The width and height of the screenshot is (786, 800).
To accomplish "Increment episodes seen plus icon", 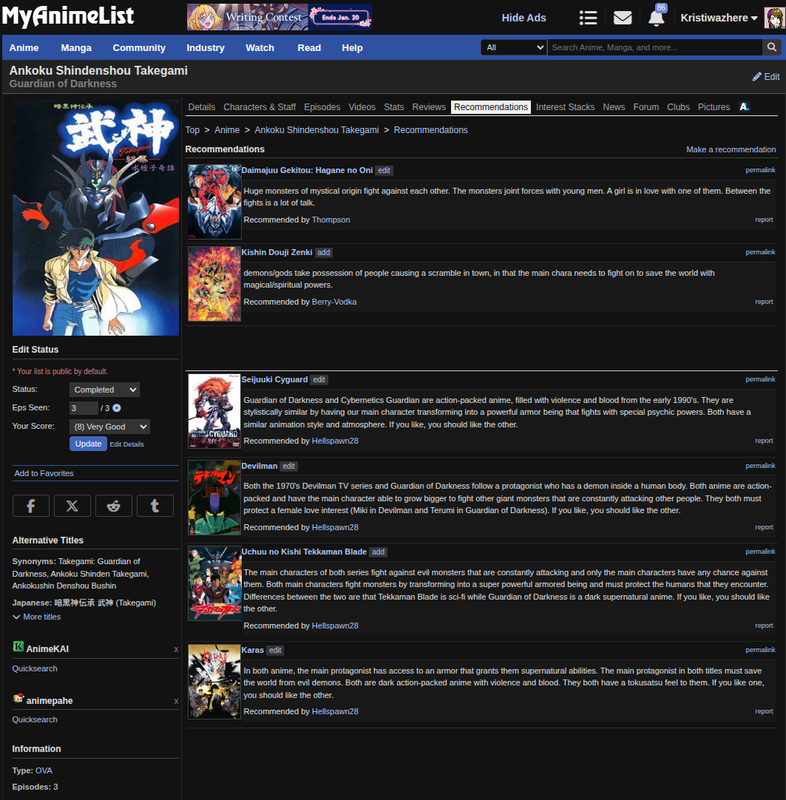I will pos(117,408).
